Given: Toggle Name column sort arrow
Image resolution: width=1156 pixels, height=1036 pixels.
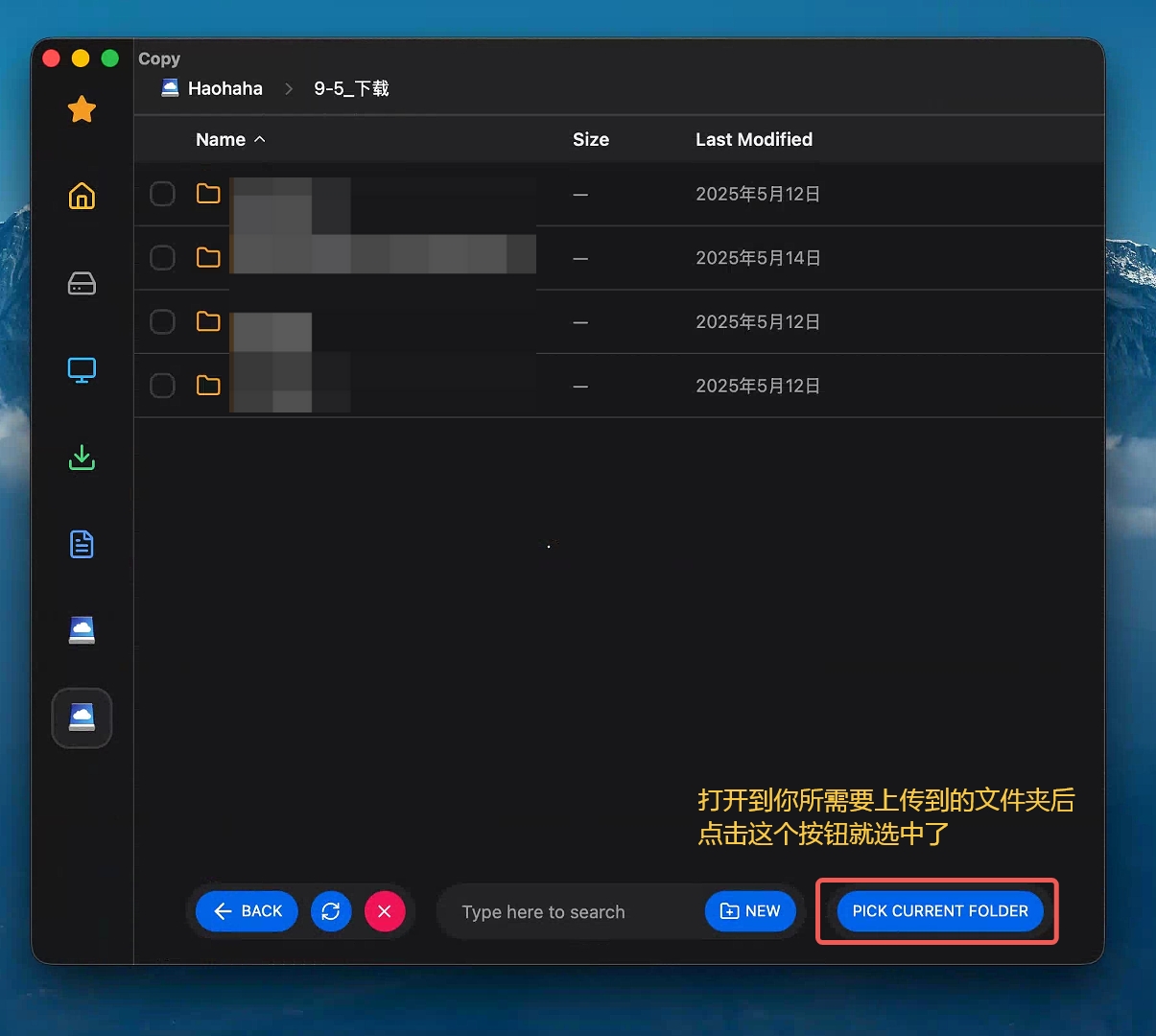Looking at the screenshot, I should [x=259, y=139].
